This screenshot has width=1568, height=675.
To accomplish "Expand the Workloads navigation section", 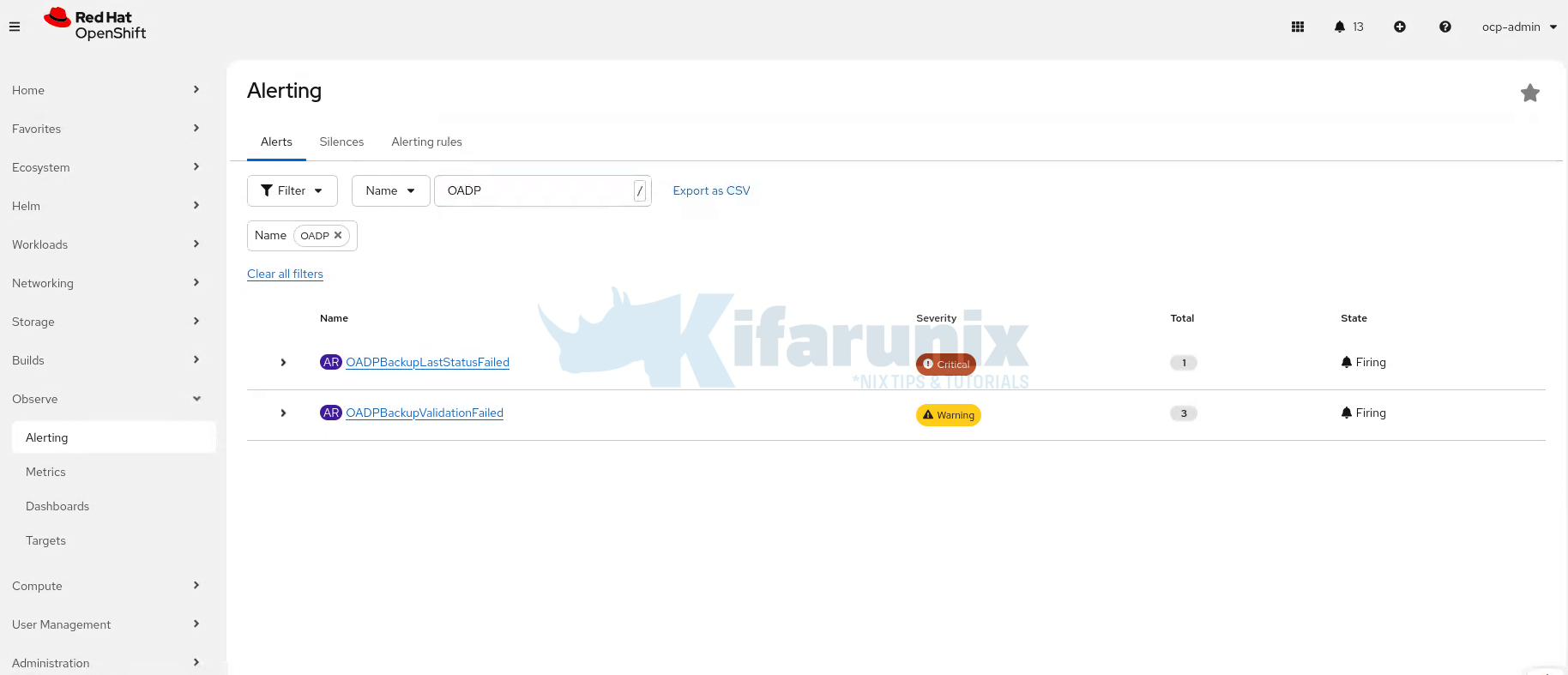I will tap(106, 244).
